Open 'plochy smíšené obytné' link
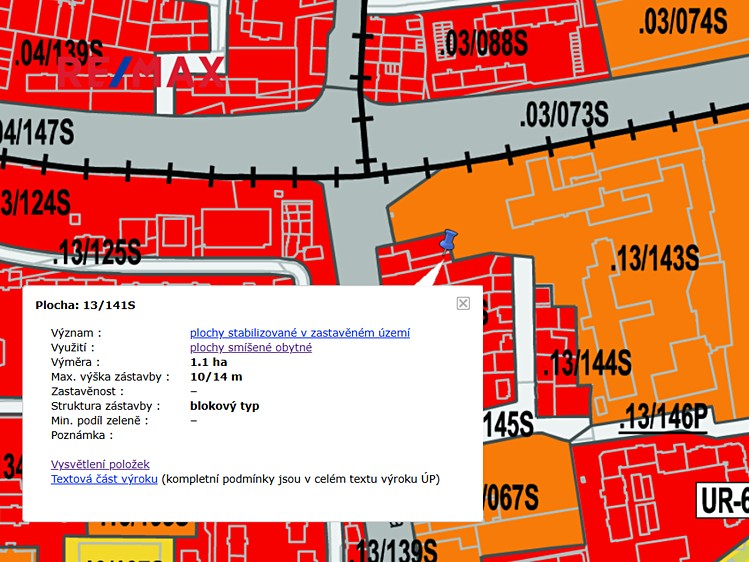This screenshot has width=749, height=562. click(251, 347)
